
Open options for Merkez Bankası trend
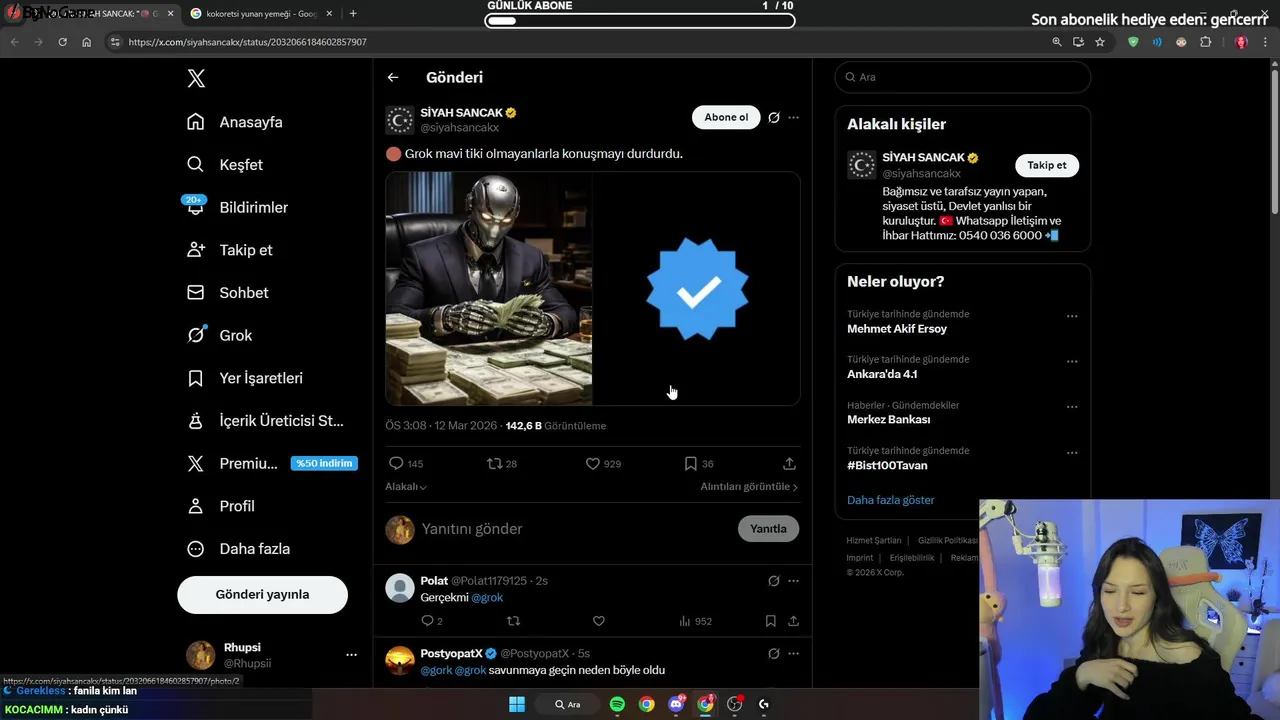(1072, 407)
